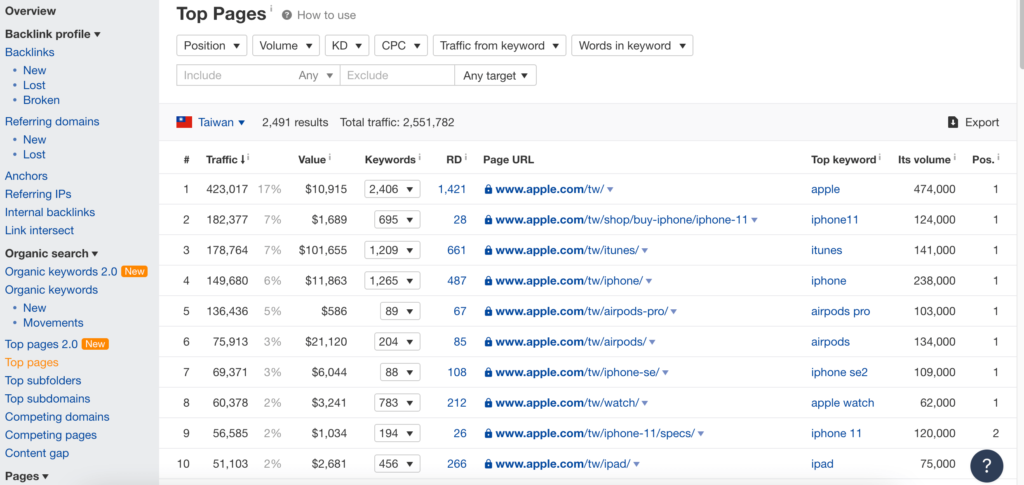Open the KD filter dropdown

coord(347,46)
